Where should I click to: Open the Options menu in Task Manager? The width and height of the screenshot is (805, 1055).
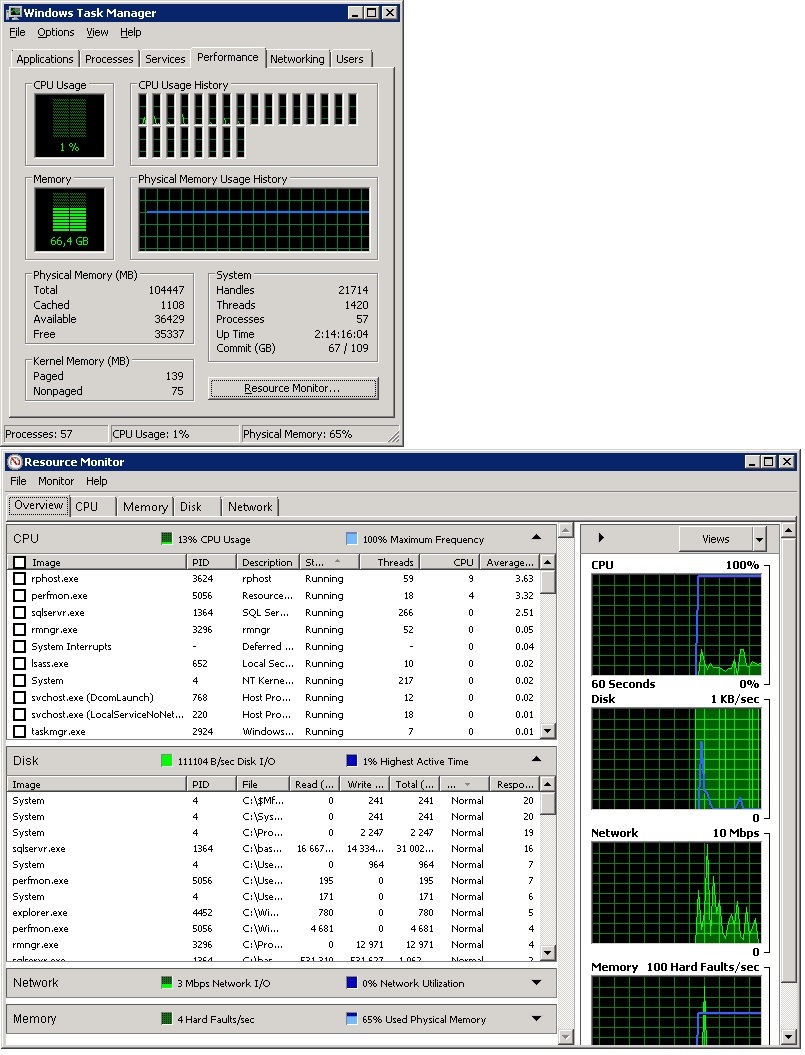56,32
